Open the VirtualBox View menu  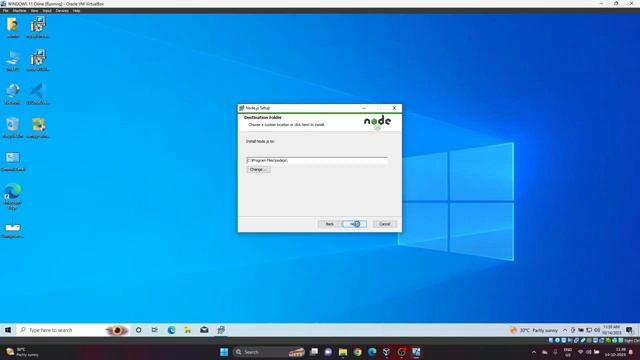click(35, 11)
